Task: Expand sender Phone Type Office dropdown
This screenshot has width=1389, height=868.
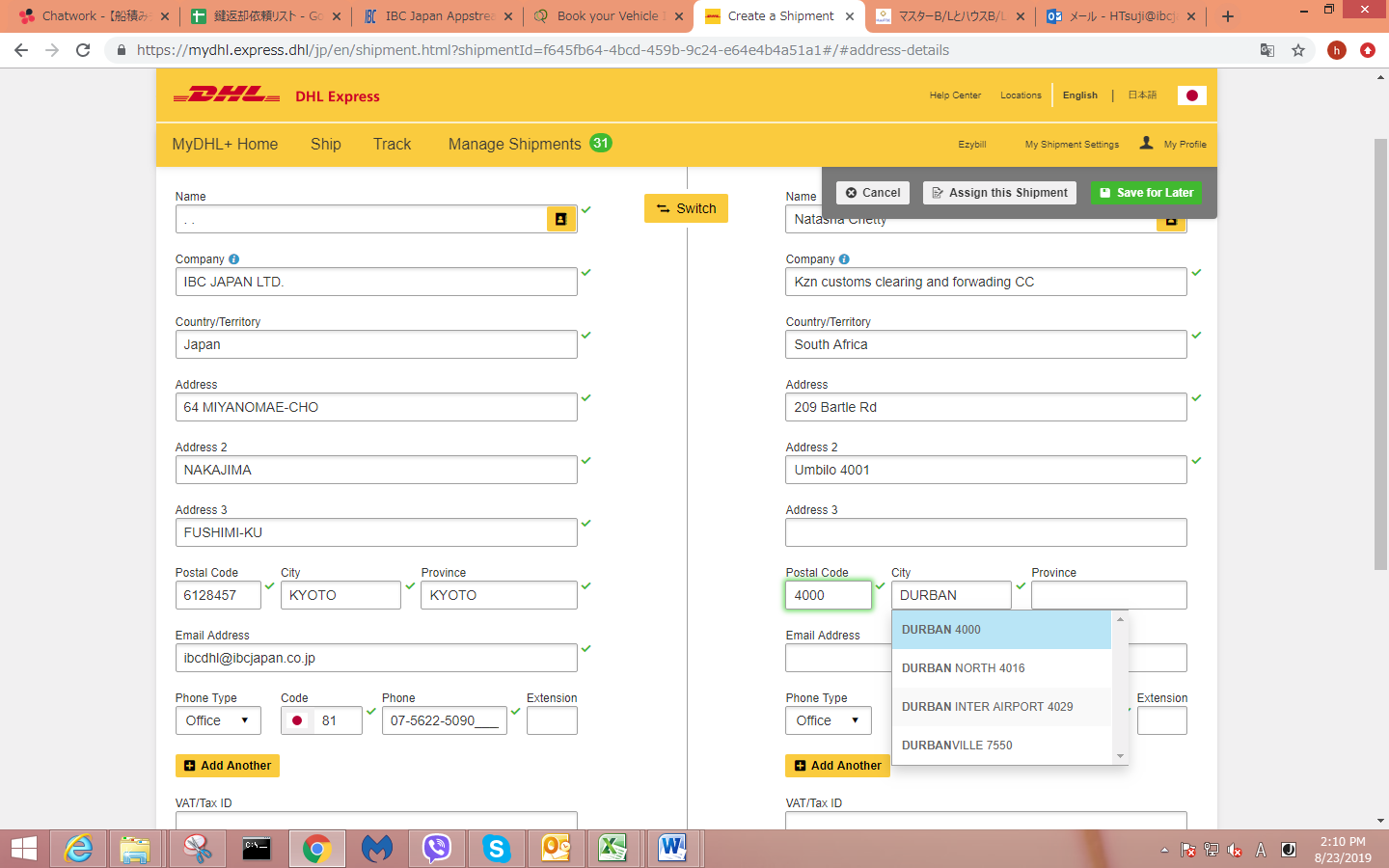Action: pyautogui.click(x=218, y=720)
